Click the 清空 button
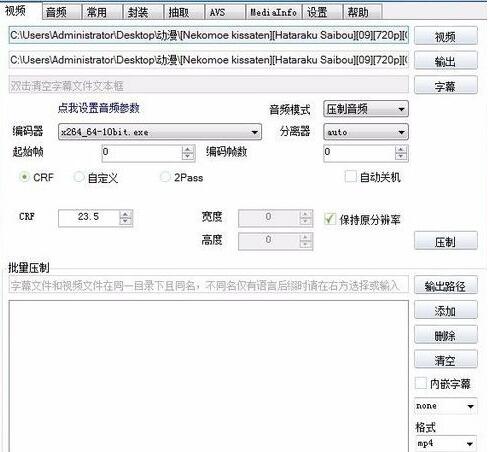 (446, 359)
